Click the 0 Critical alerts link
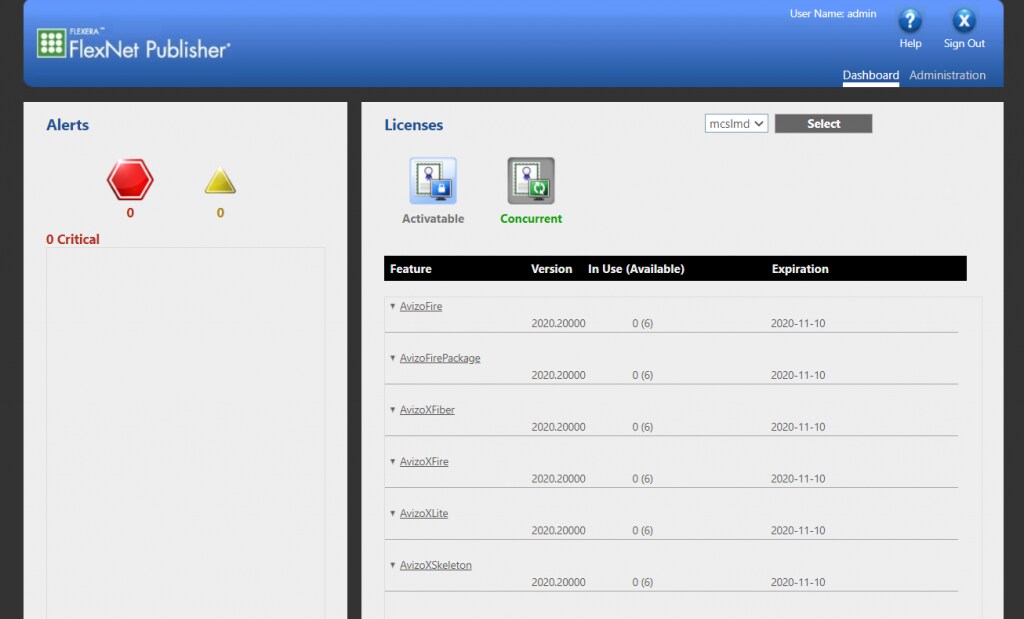Screen dimensions: 1024x619 pos(72,239)
